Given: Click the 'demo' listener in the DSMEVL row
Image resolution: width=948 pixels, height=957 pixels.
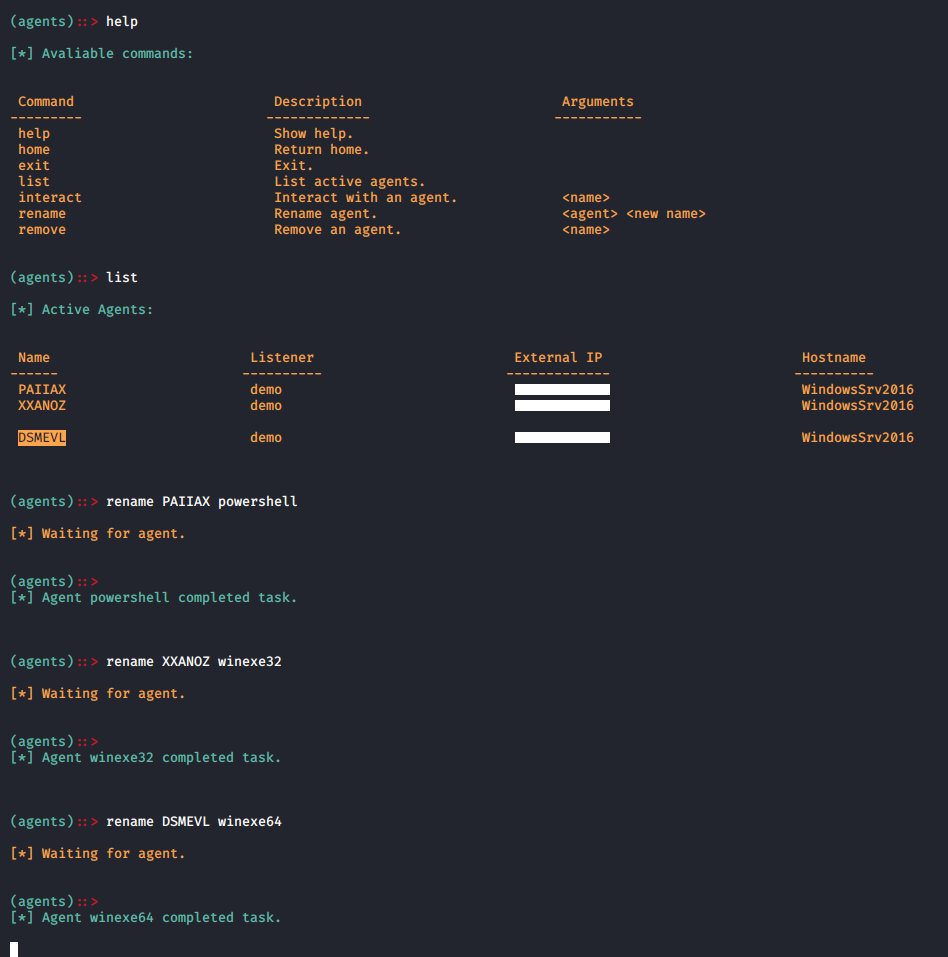Looking at the screenshot, I should pyautogui.click(x=266, y=437).
